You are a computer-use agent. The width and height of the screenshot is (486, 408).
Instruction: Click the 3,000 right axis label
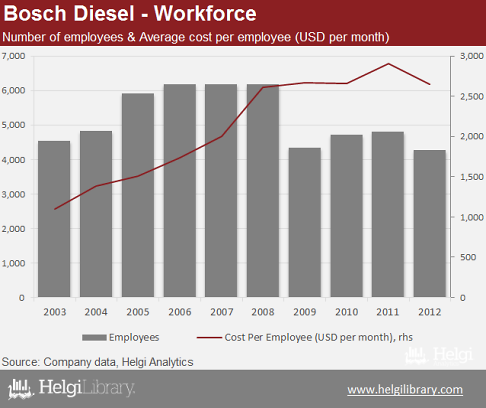tap(472, 56)
